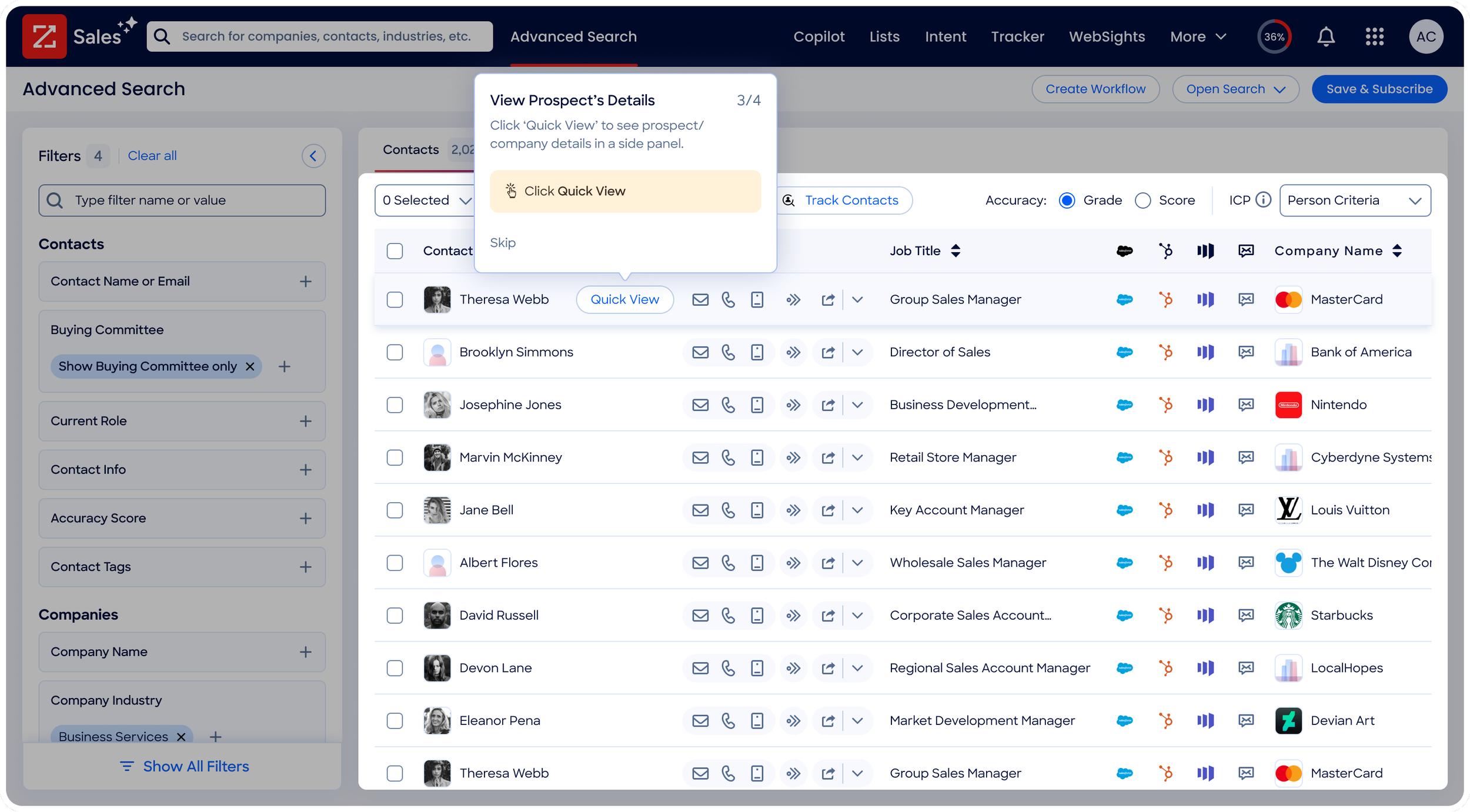Open the More menu in navigation

[1198, 36]
